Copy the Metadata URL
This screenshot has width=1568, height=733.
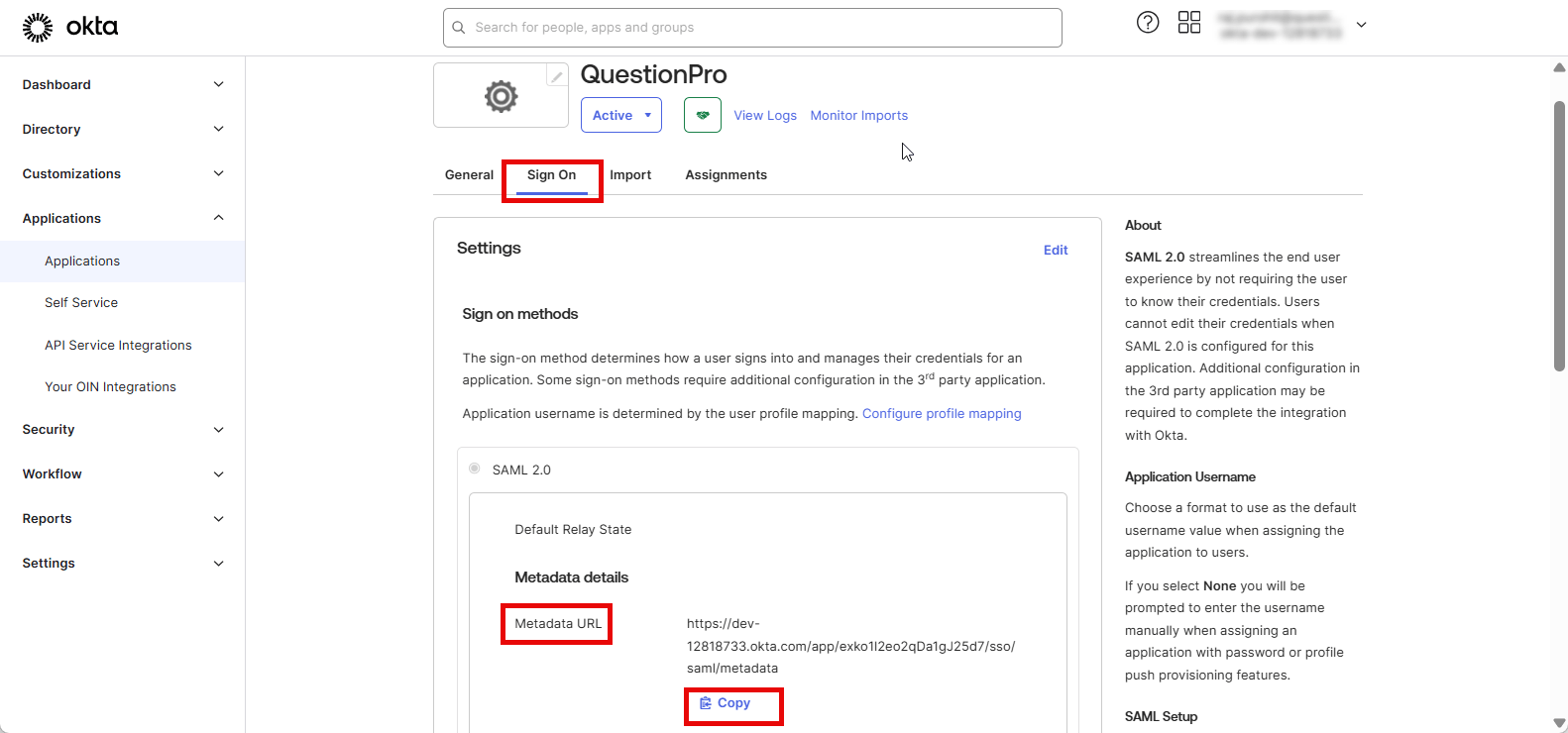click(726, 703)
